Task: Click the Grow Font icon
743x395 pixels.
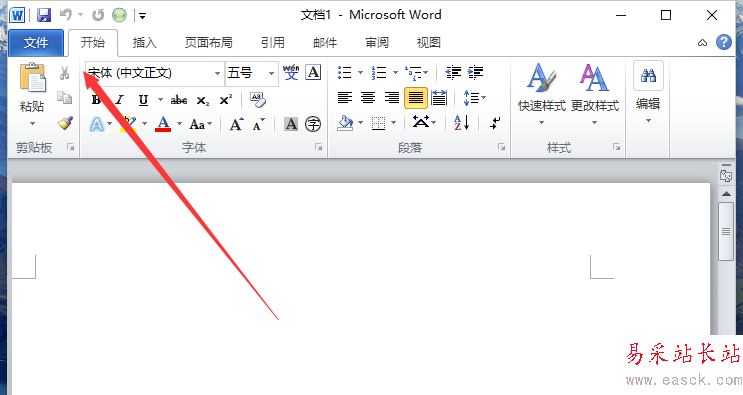Action: click(x=236, y=124)
